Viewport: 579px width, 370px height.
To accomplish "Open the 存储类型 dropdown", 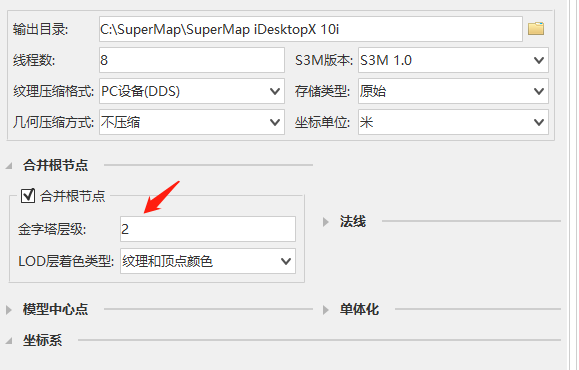I will coord(453,91).
